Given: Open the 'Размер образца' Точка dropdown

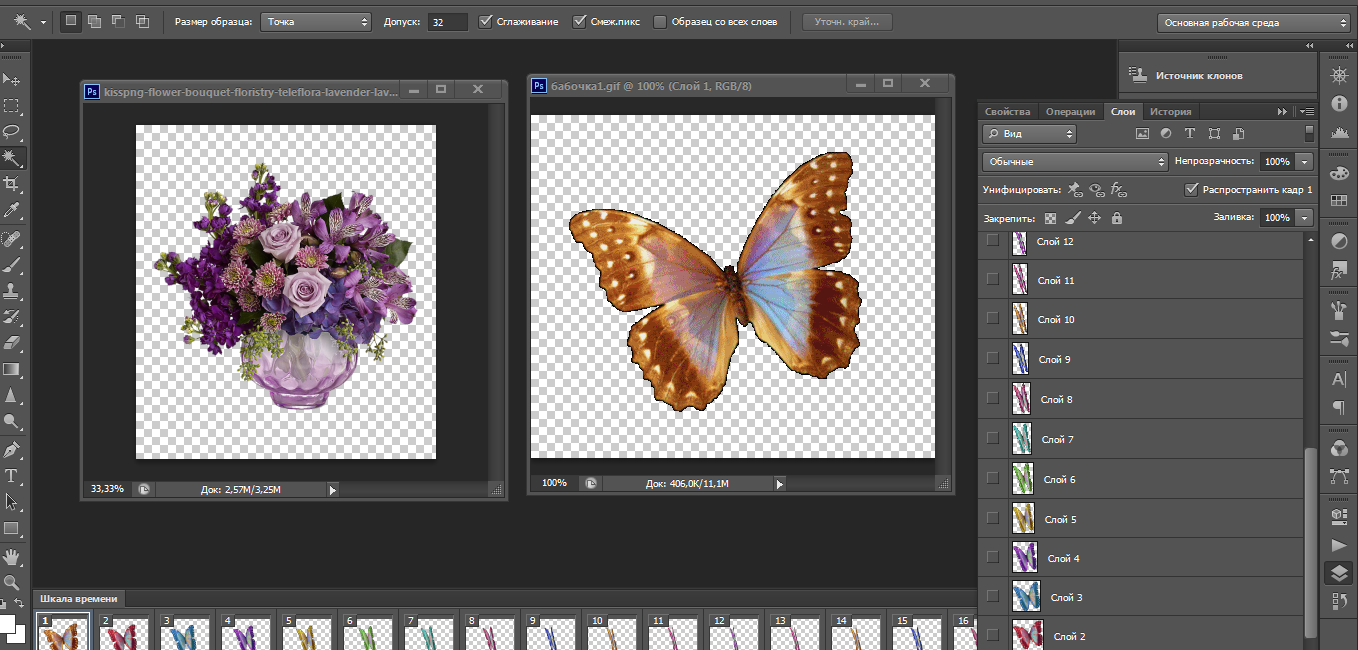Looking at the screenshot, I should 316,21.
